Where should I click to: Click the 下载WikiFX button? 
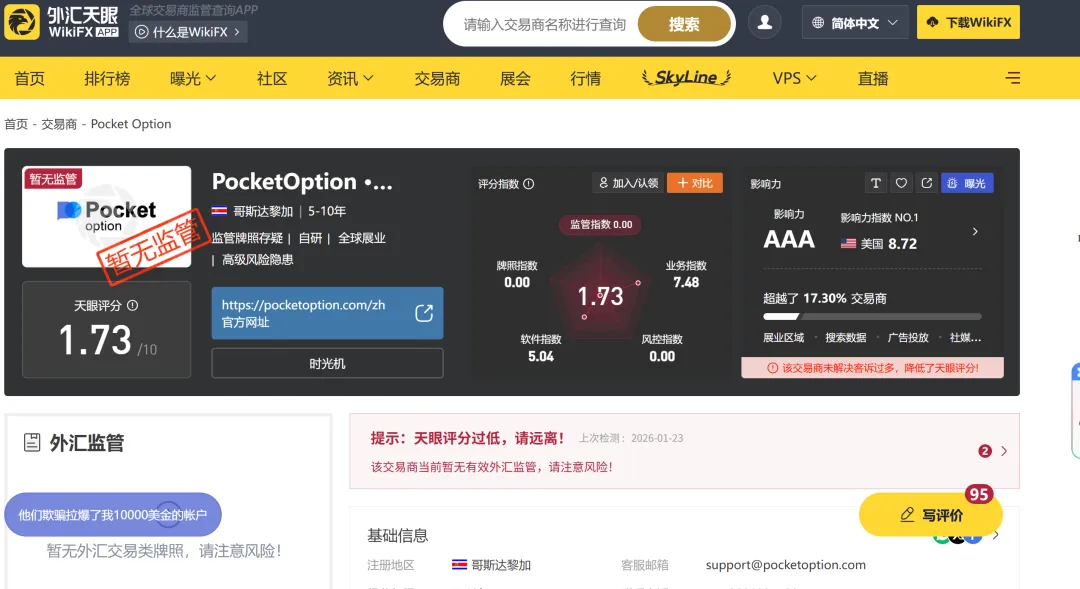(x=968, y=23)
